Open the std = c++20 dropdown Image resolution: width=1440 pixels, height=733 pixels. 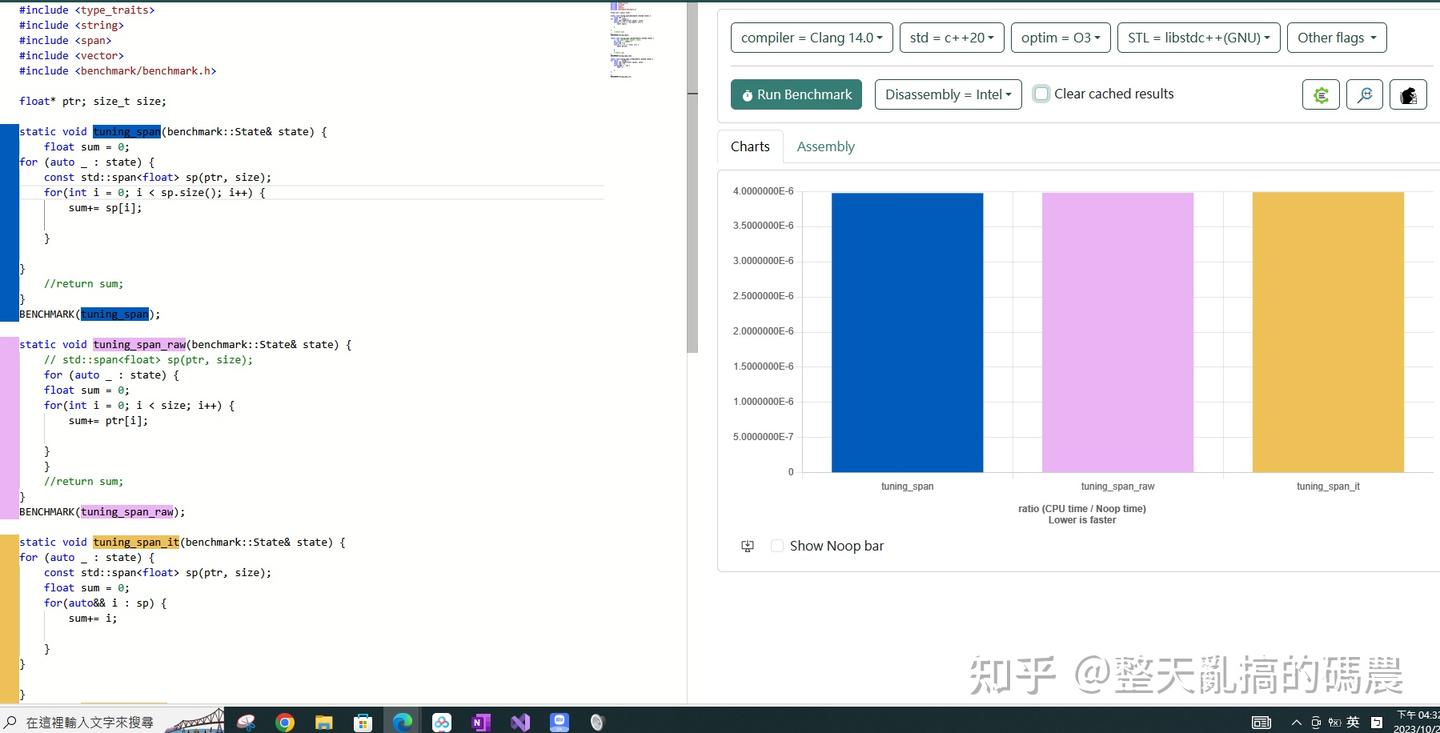951,38
